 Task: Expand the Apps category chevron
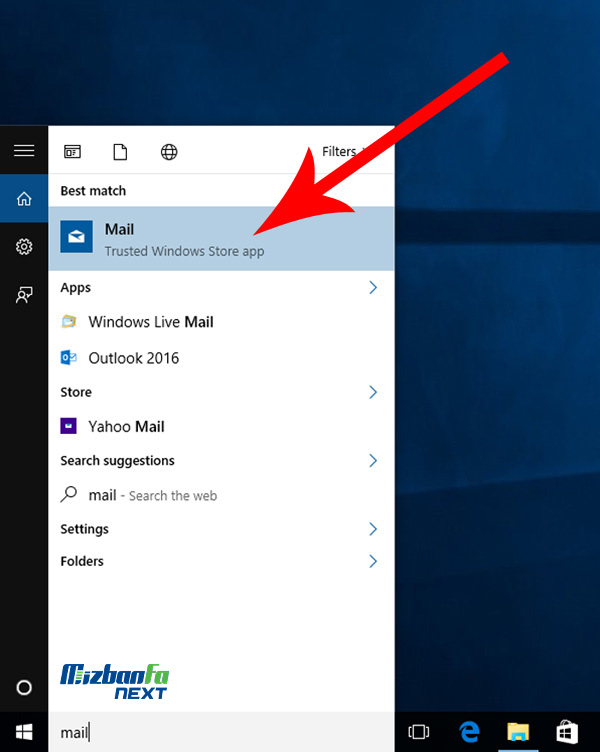pyautogui.click(x=373, y=287)
